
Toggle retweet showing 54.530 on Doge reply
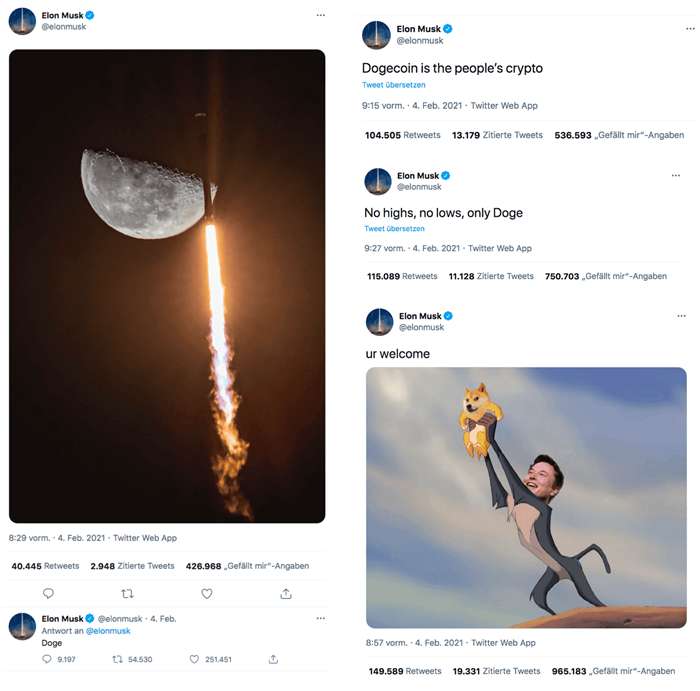[118, 659]
